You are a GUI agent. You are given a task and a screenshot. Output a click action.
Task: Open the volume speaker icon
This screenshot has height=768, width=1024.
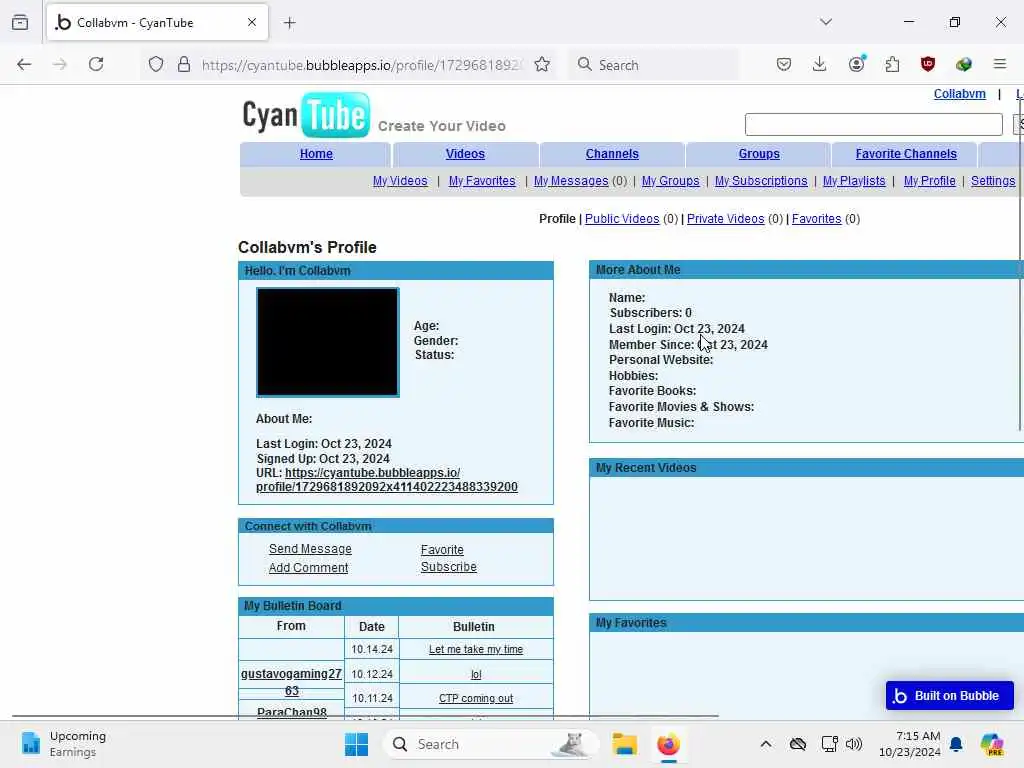click(854, 744)
